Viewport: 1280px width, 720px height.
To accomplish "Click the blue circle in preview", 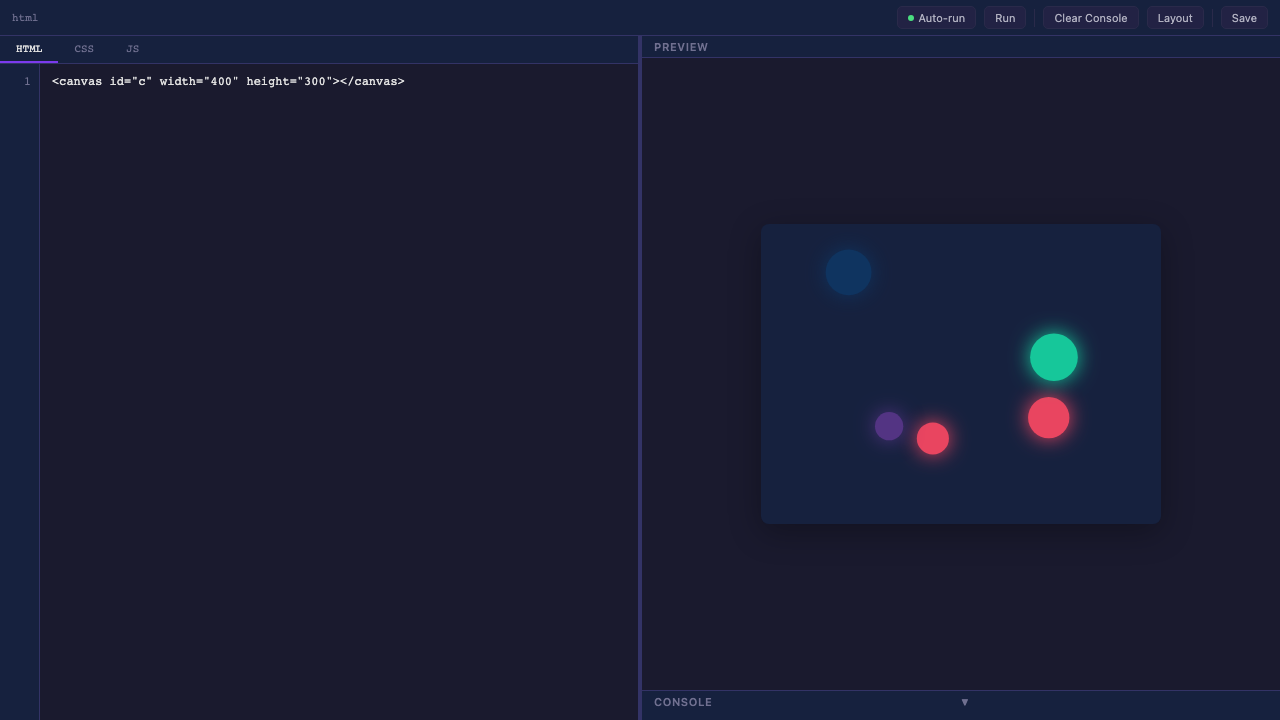I will tap(848, 272).
